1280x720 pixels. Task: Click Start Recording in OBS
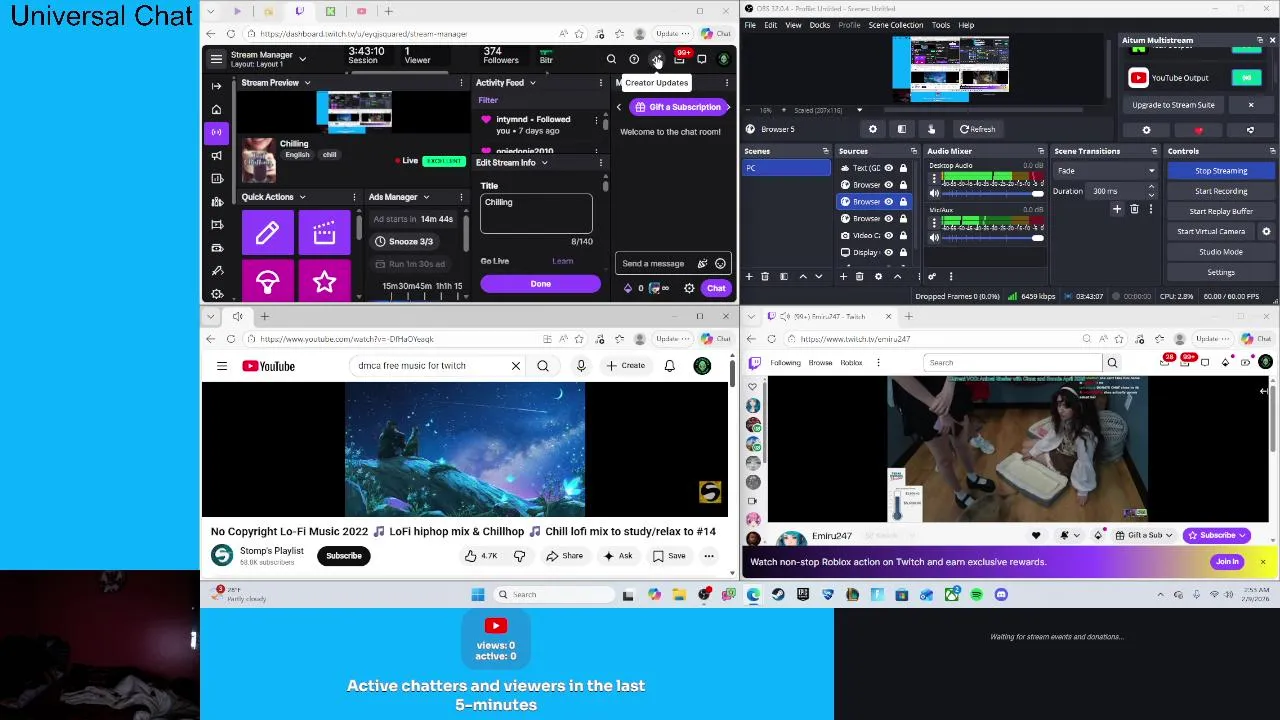1221,191
